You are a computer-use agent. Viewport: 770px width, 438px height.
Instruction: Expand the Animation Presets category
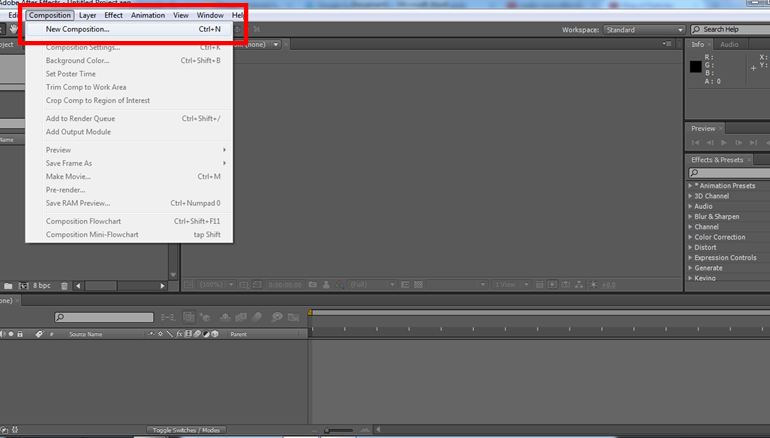pos(690,186)
